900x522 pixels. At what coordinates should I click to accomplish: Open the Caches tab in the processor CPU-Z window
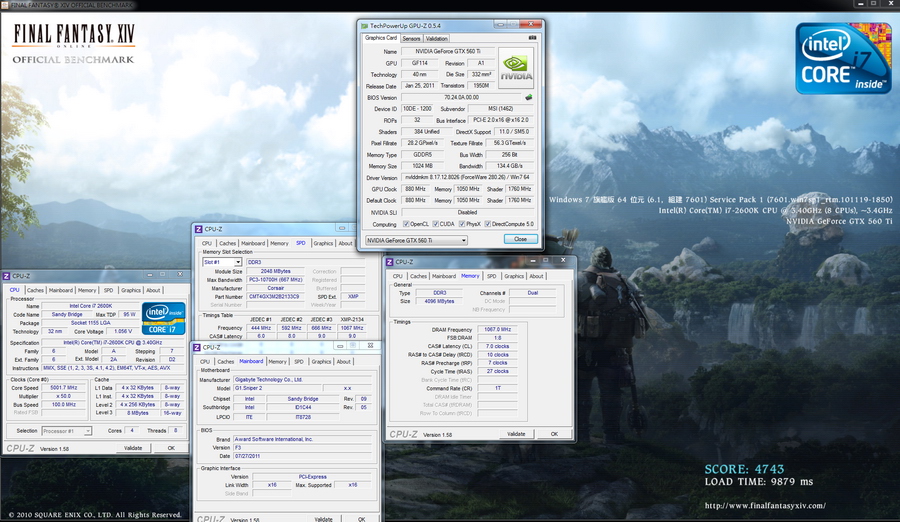pyautogui.click(x=35, y=290)
